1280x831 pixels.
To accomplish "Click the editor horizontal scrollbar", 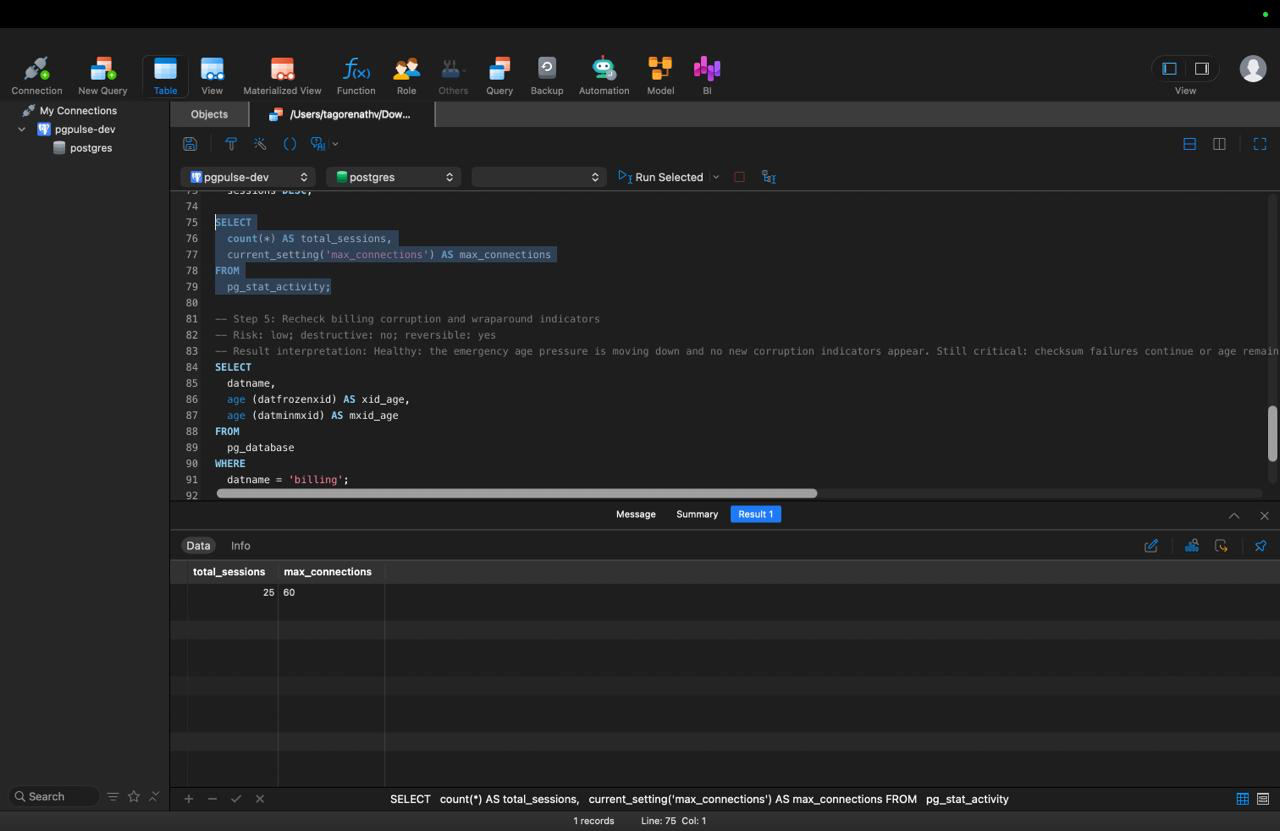I will coord(517,493).
